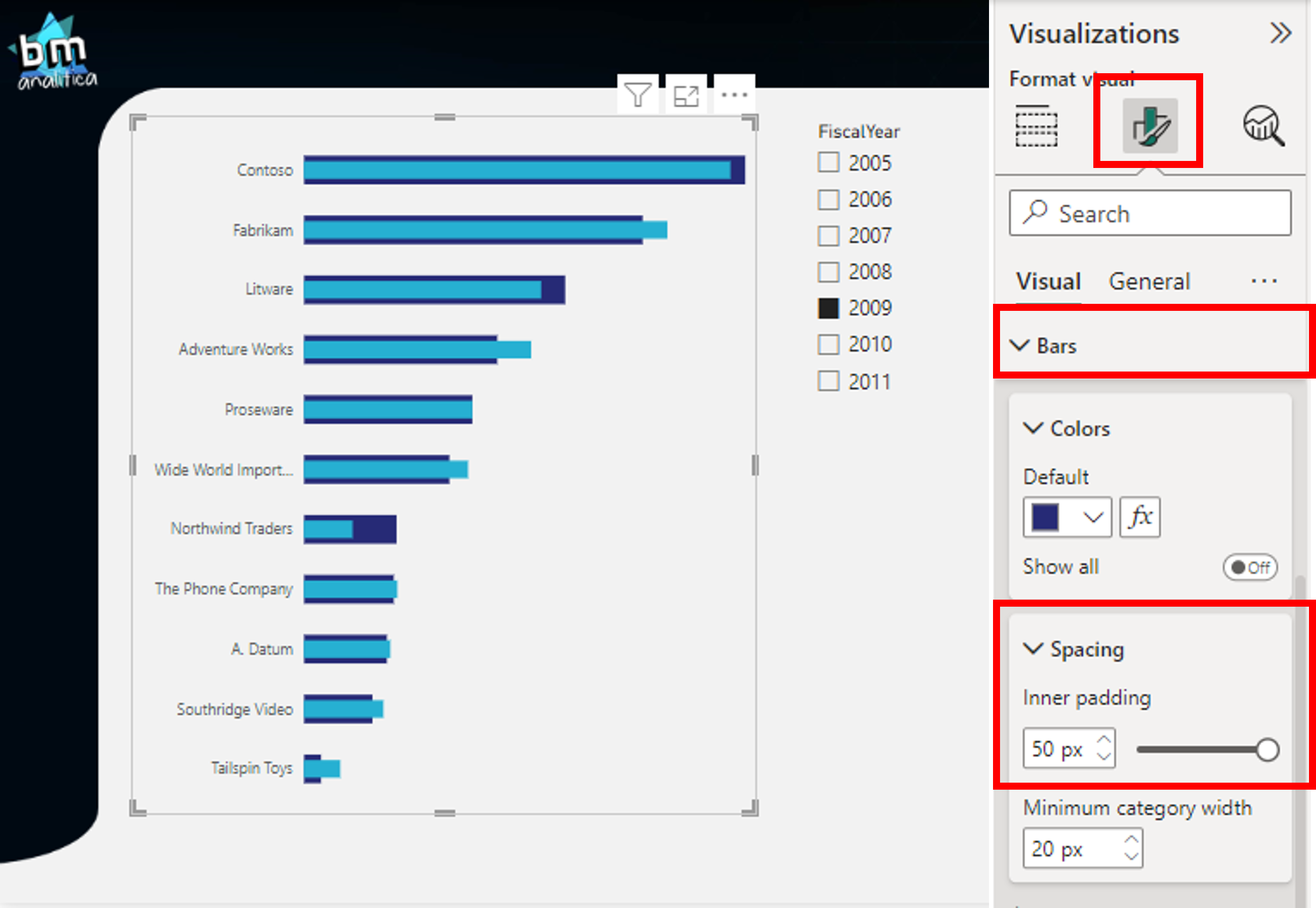Check the 2007 FiscalYear checkbox

pyautogui.click(x=828, y=236)
